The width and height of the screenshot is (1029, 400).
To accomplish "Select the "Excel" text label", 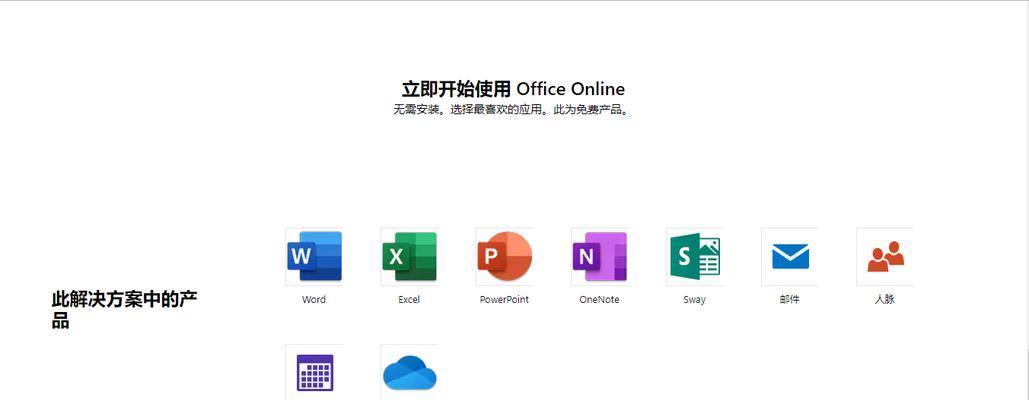I will pos(409,300).
